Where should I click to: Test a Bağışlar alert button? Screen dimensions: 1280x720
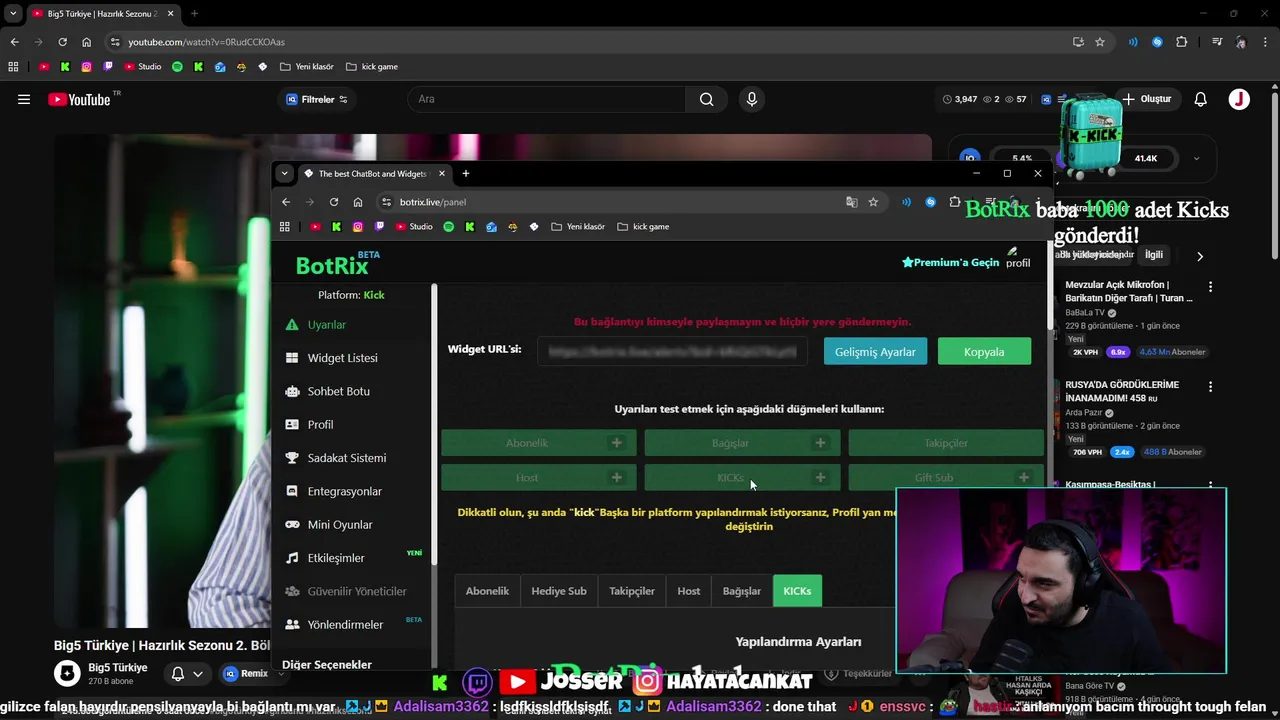pyautogui.click(x=742, y=443)
